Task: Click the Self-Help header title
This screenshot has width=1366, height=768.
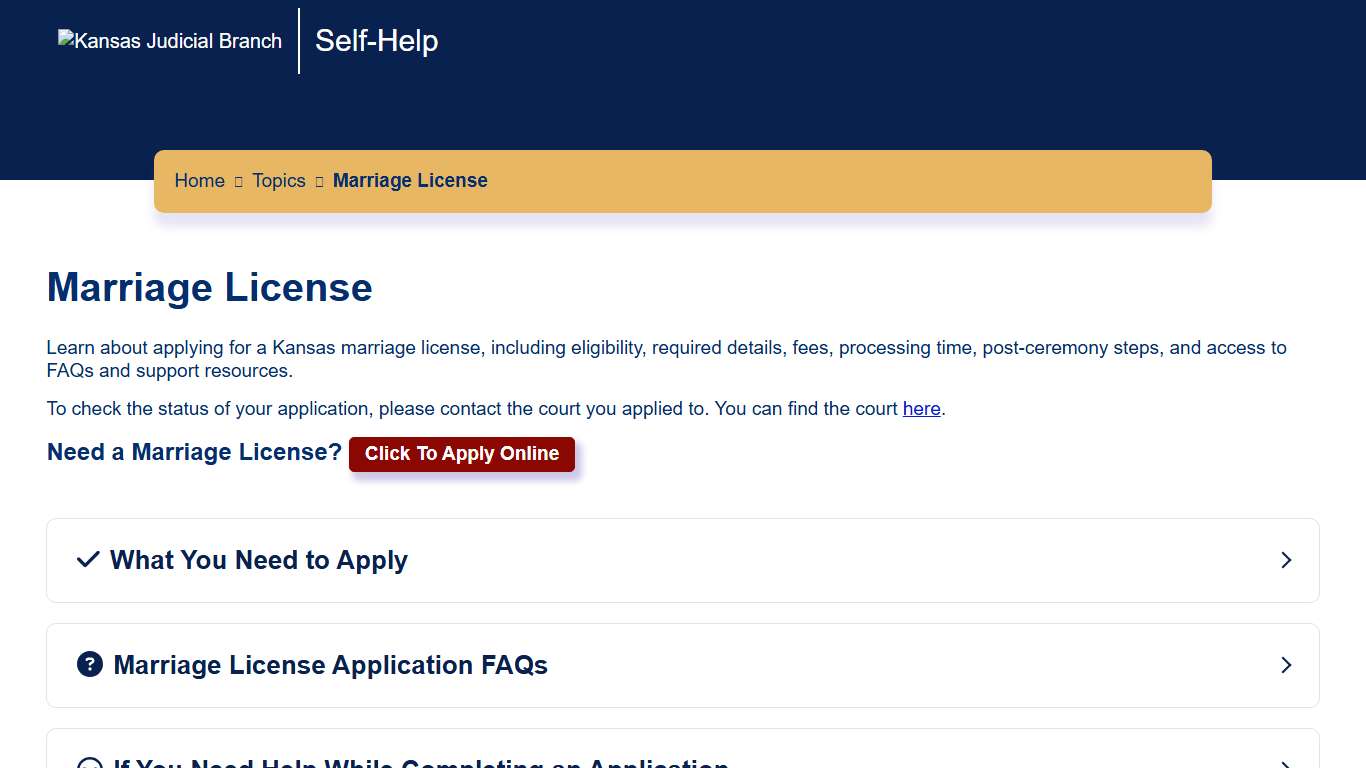Action: click(376, 41)
